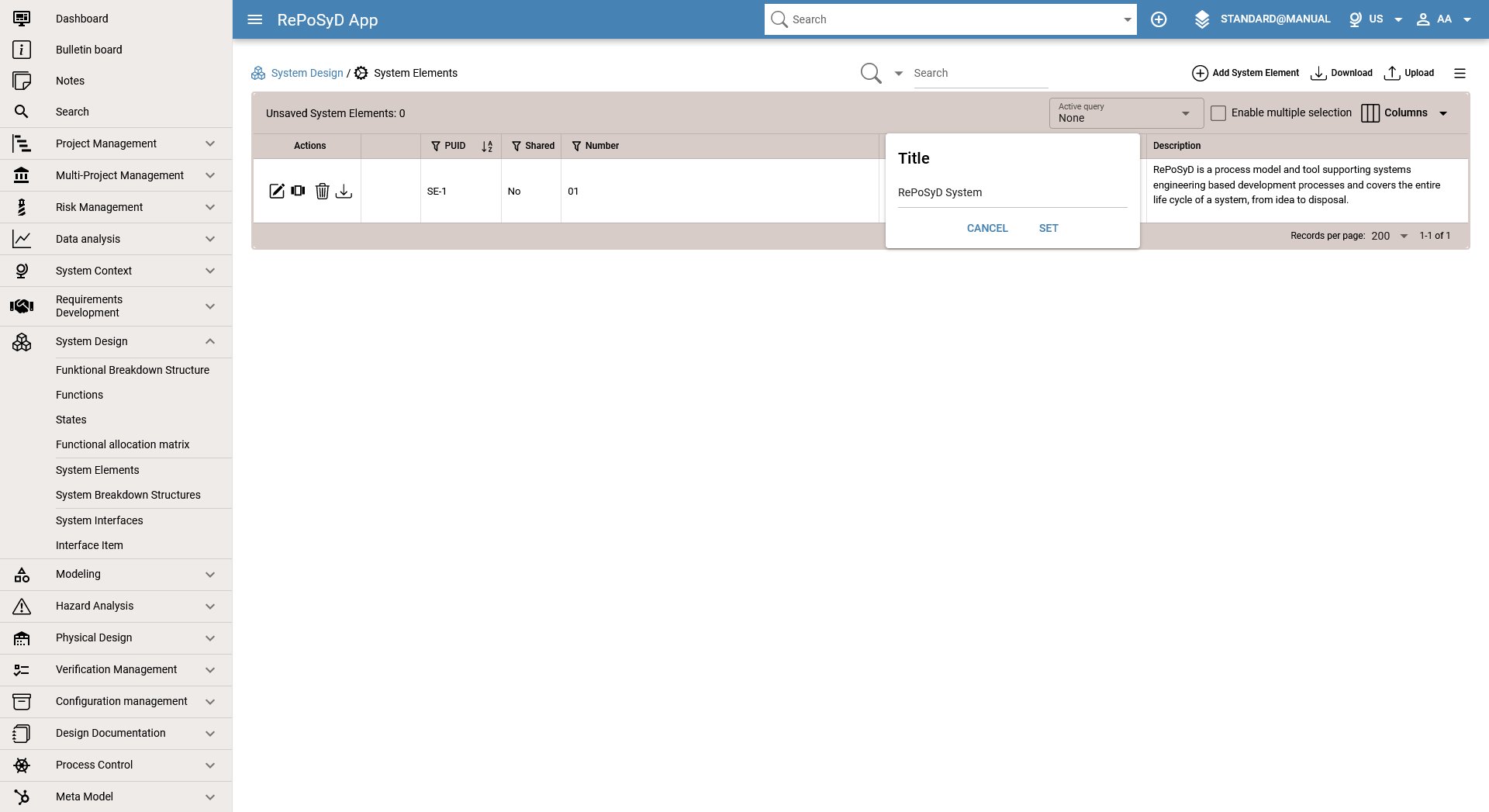This screenshot has height=812, width=1489.
Task: Click the download icon in SE-1 row
Action: click(344, 191)
